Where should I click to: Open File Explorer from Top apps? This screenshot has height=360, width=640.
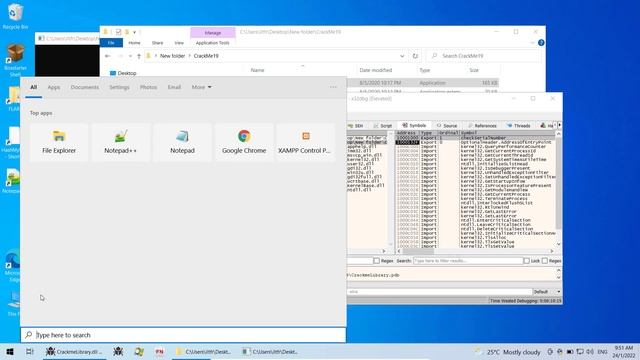pyautogui.click(x=59, y=142)
